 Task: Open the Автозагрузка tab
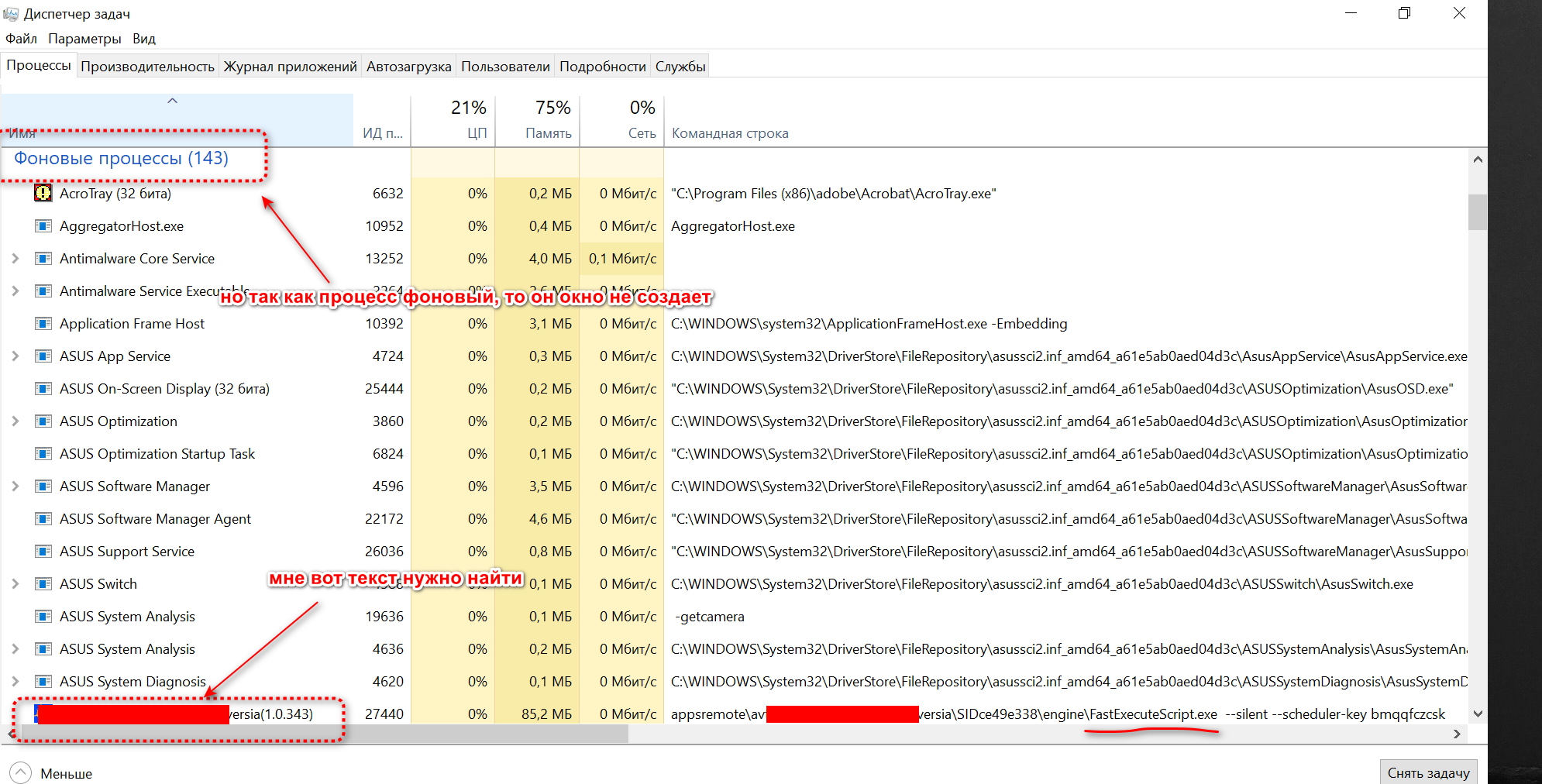[408, 67]
